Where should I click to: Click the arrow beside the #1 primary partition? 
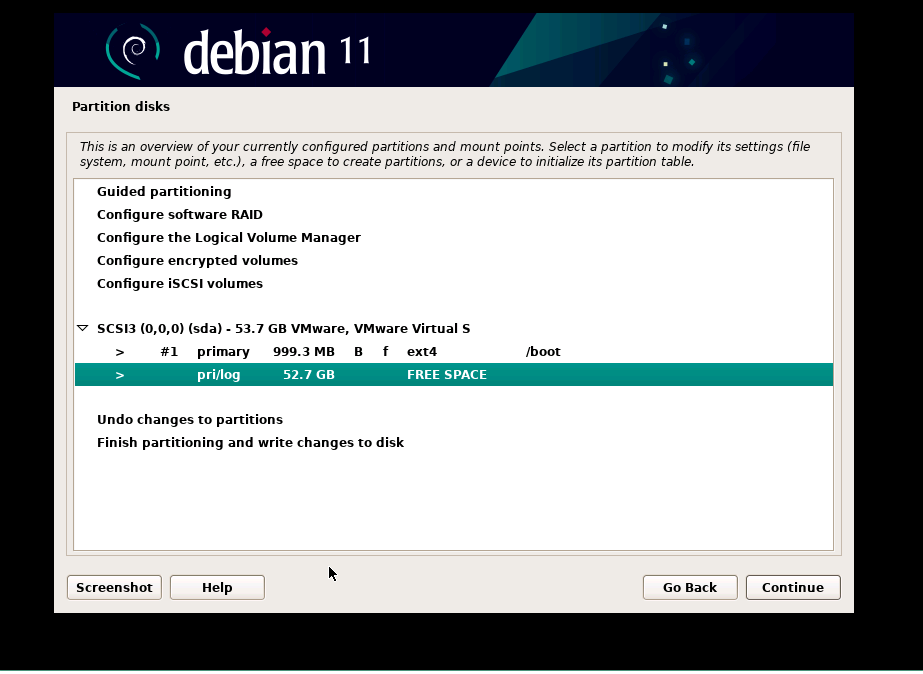pos(120,352)
